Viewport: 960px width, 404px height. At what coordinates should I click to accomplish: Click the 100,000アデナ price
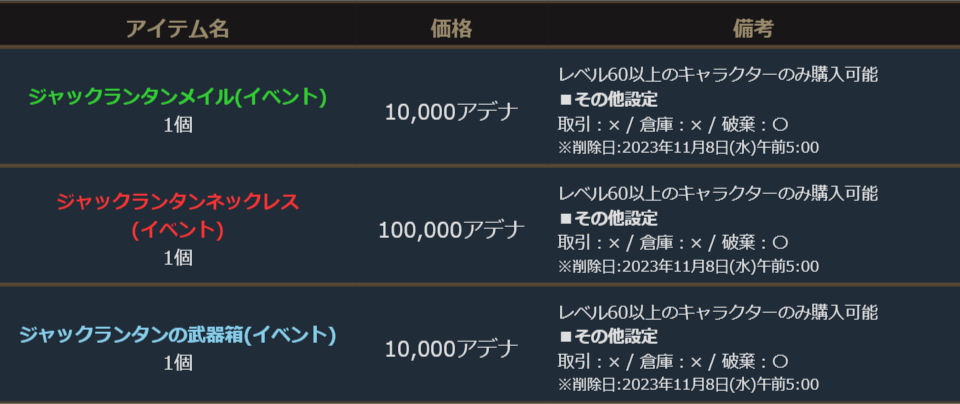[x=451, y=230]
